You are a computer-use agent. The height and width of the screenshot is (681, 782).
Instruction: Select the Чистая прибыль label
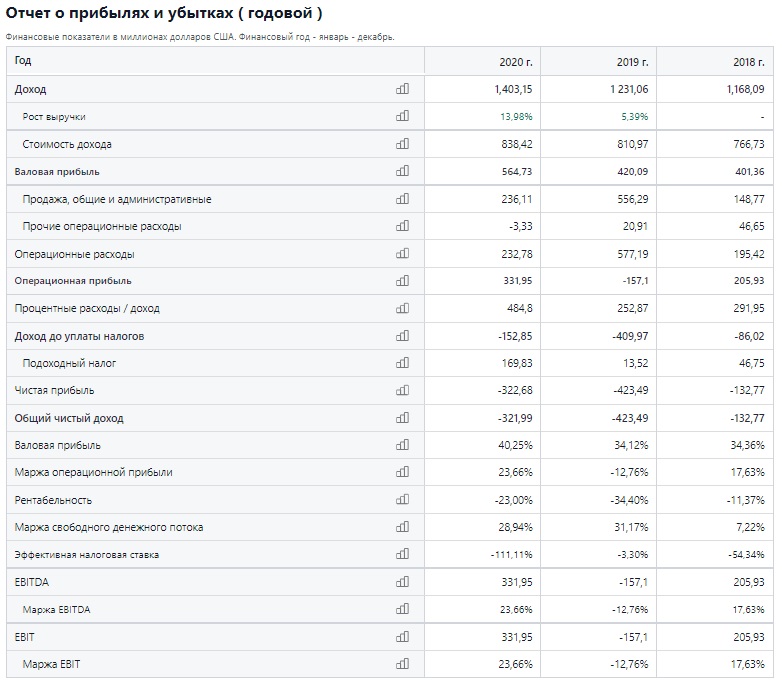(54, 390)
